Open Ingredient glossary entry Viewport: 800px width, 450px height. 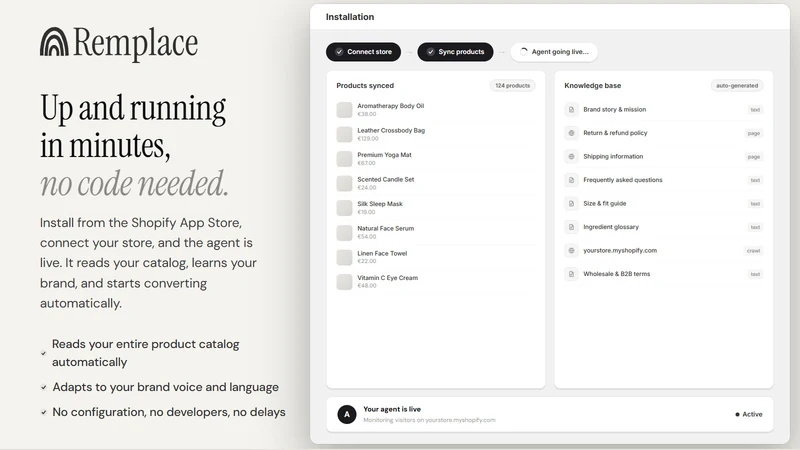[663, 227]
